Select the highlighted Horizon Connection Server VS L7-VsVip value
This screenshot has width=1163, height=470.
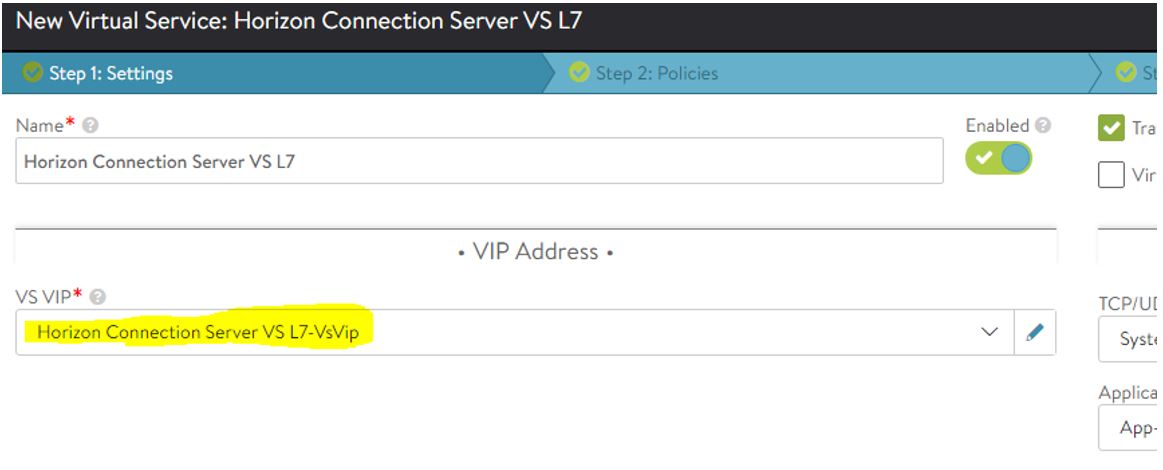197,332
